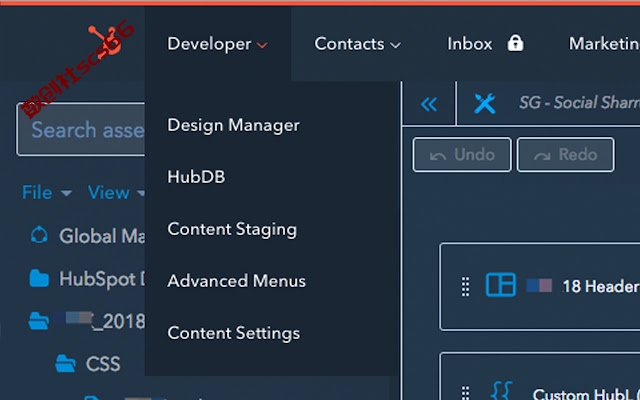Select the Custom HubL module row

pos(540,376)
